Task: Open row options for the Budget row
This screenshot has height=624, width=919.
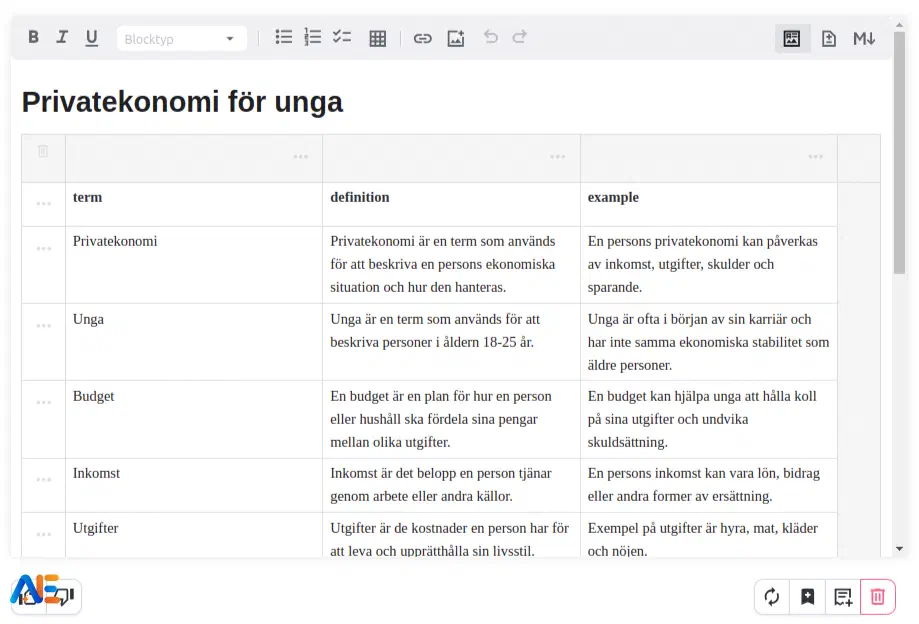Action: click(x=44, y=403)
